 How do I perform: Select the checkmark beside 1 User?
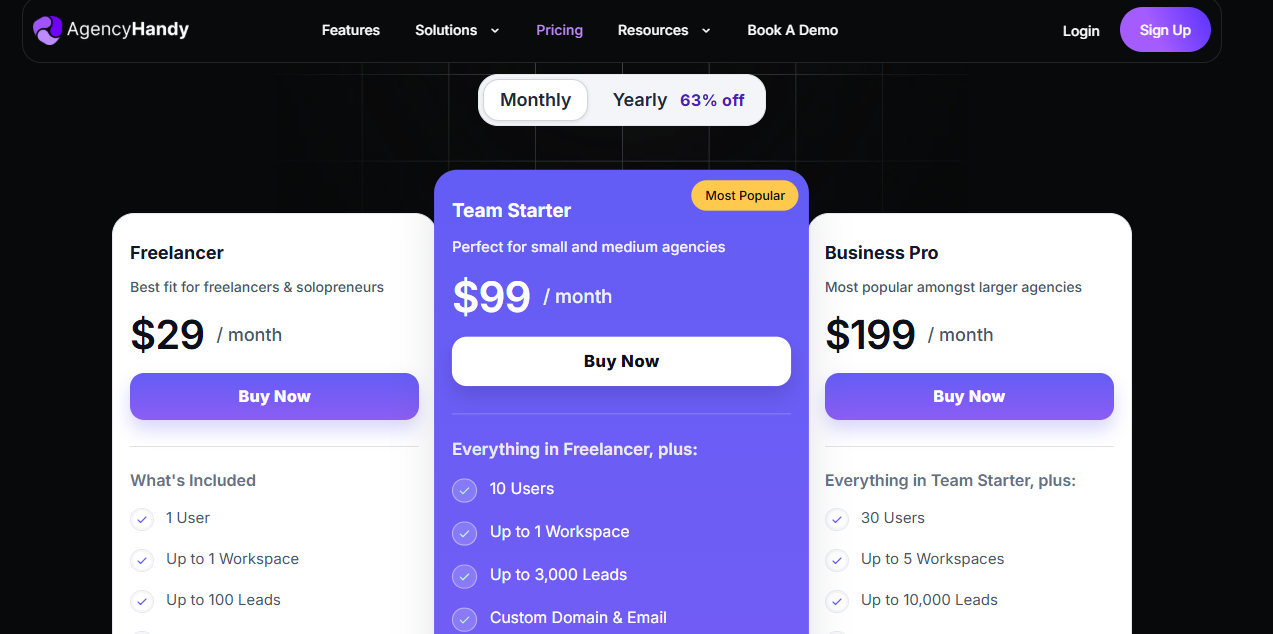(x=141, y=519)
